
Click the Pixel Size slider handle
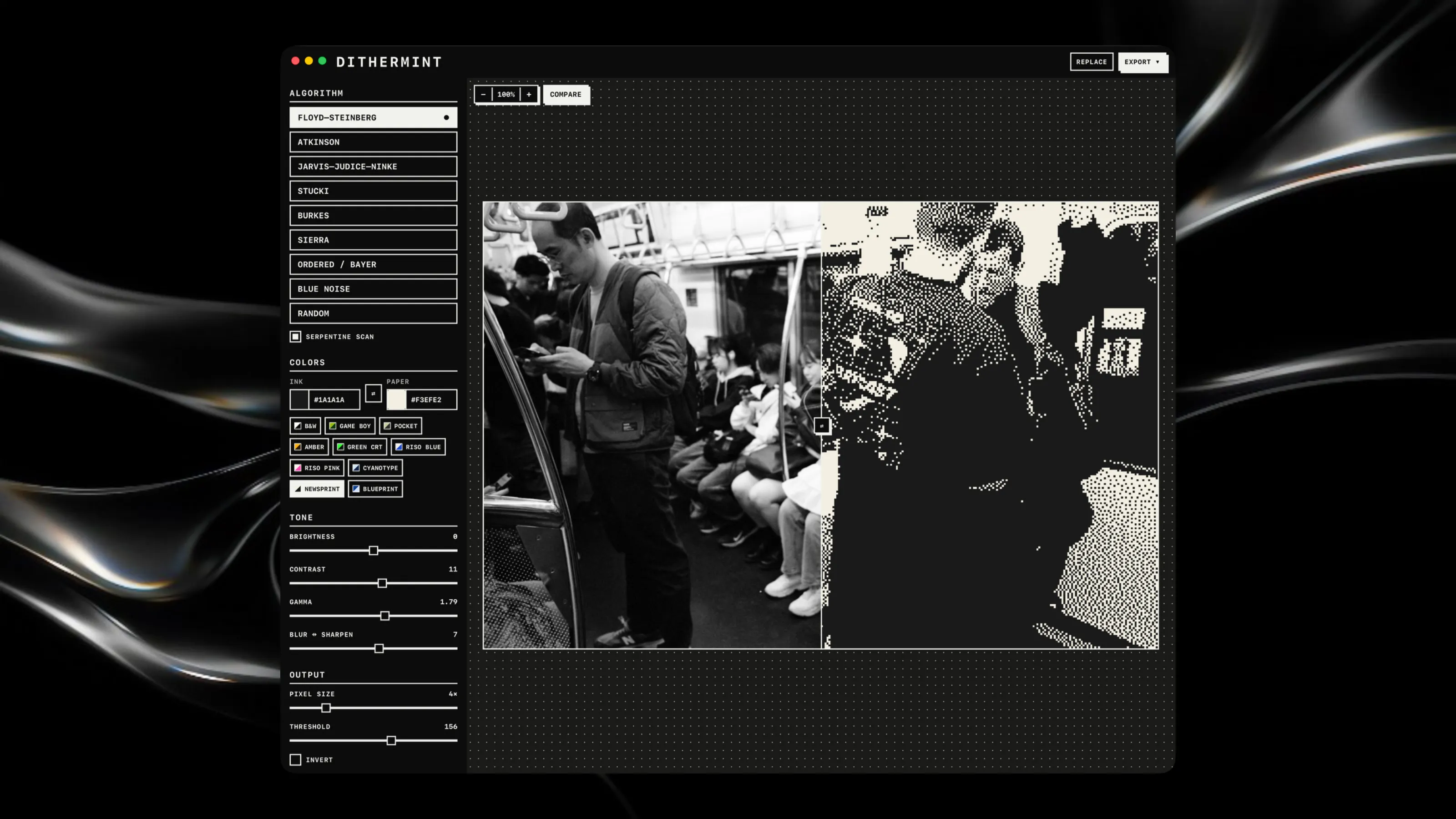[326, 708]
